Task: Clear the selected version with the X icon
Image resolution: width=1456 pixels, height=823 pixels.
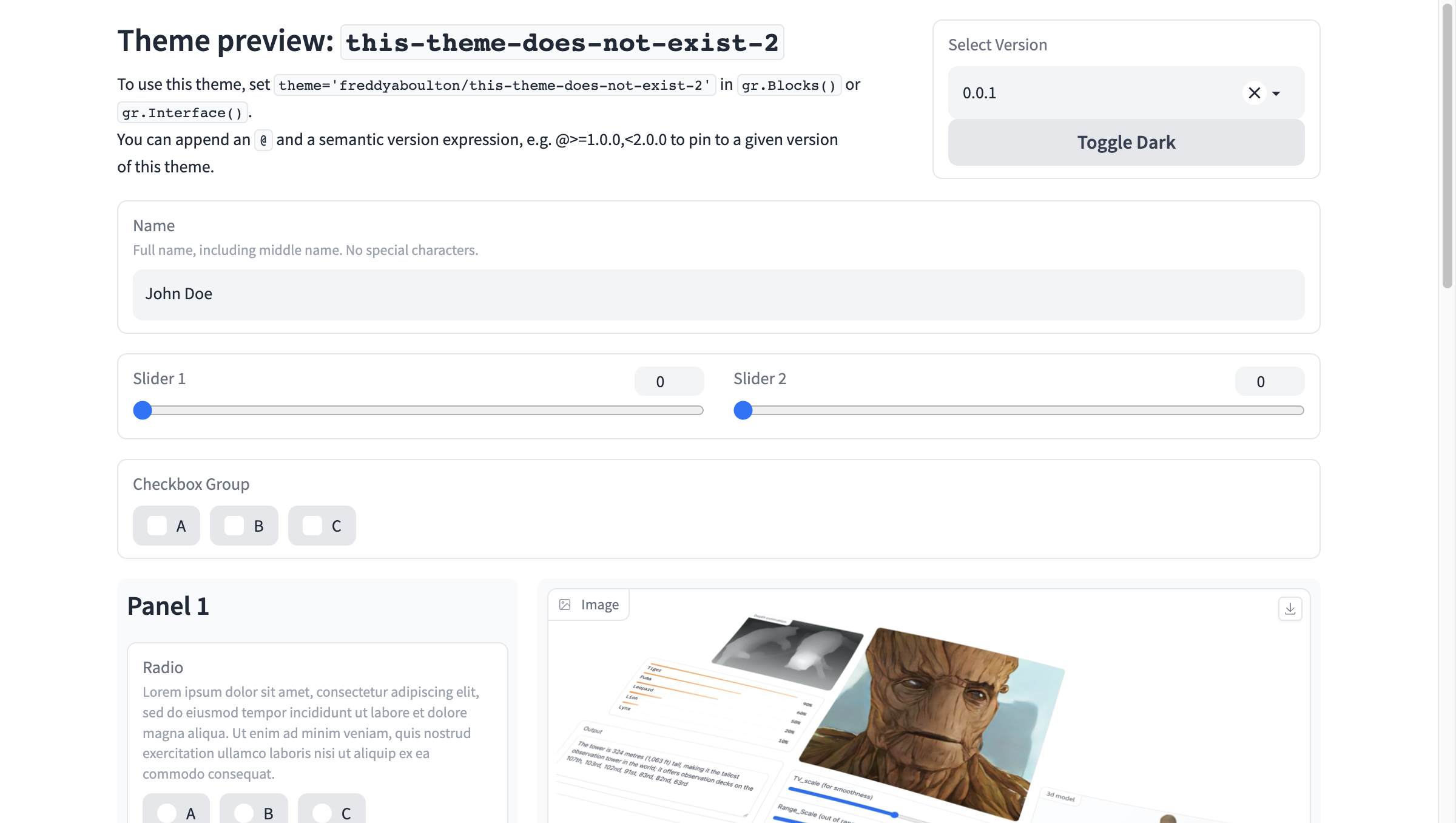Action: [x=1254, y=93]
